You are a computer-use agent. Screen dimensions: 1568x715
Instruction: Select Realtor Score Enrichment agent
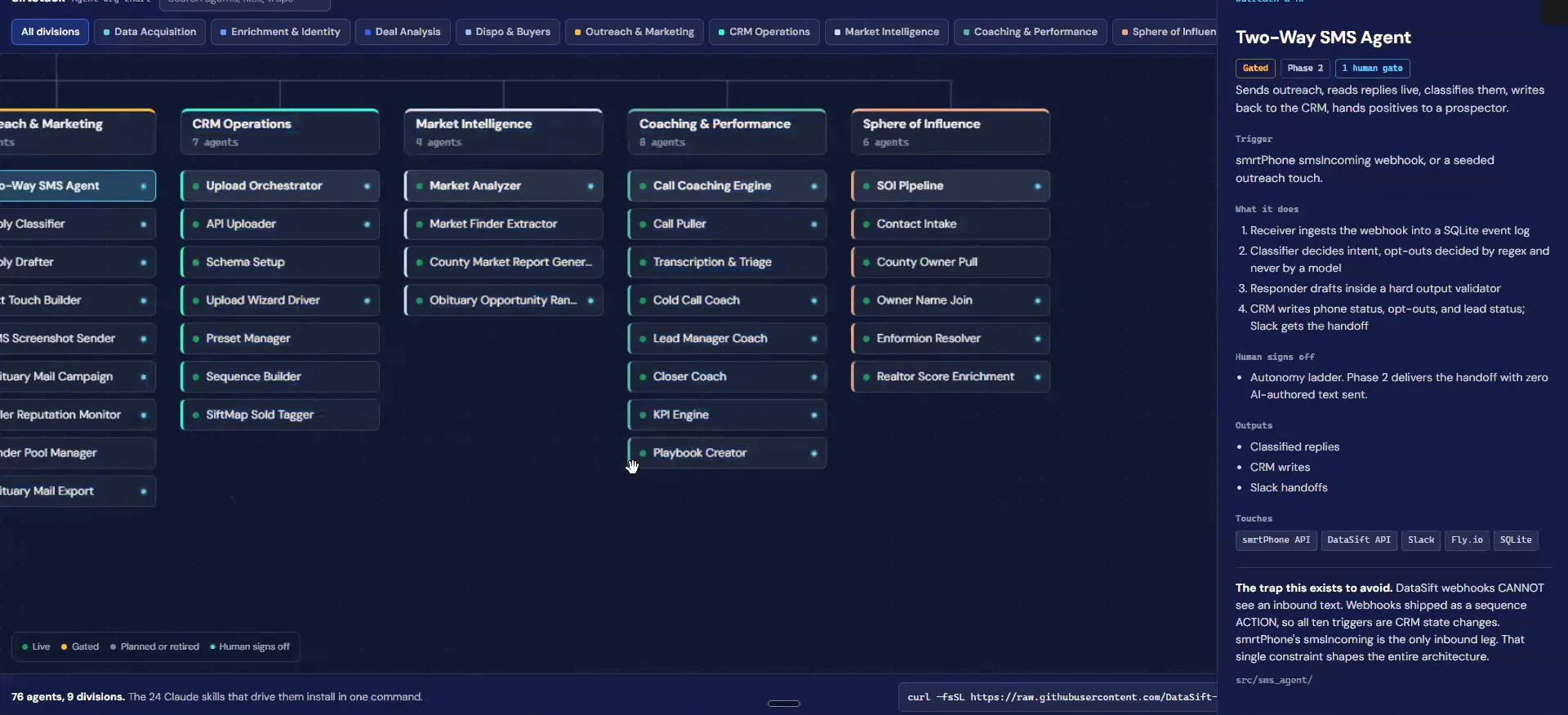click(x=951, y=377)
